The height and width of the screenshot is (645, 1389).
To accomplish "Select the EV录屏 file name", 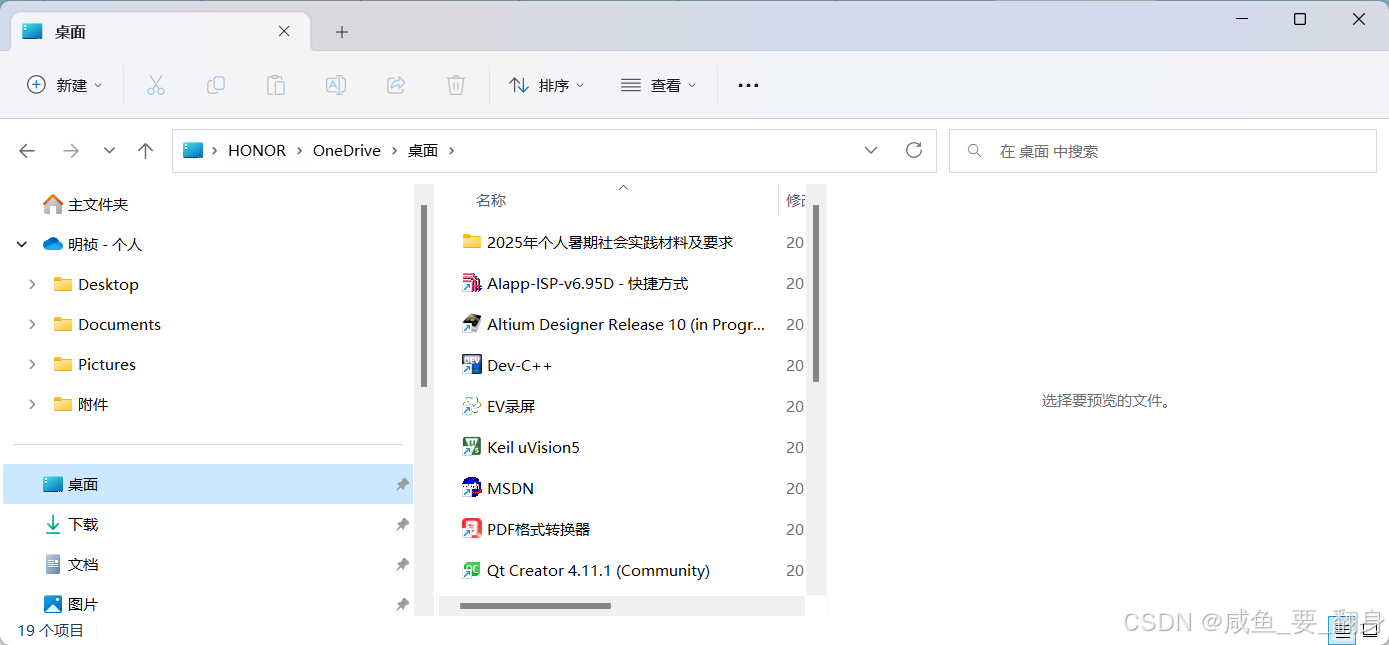I will coord(511,406).
